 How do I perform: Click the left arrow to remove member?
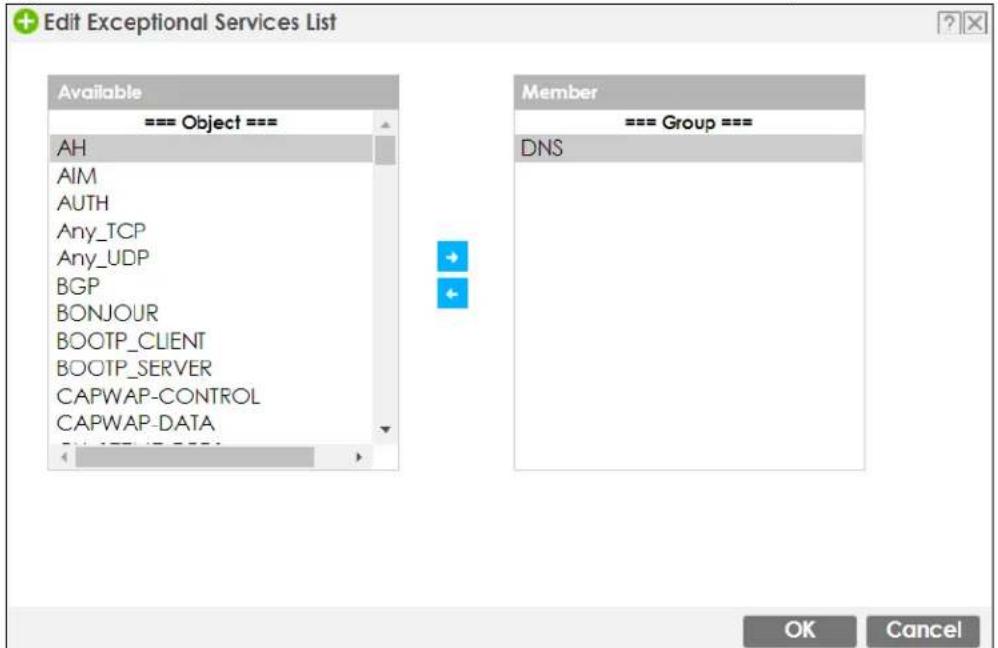coord(452,293)
